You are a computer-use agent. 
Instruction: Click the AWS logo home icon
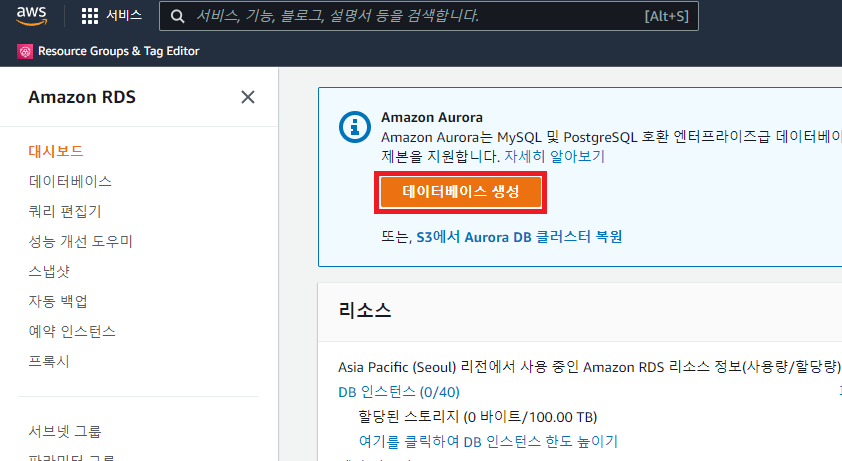(32, 16)
